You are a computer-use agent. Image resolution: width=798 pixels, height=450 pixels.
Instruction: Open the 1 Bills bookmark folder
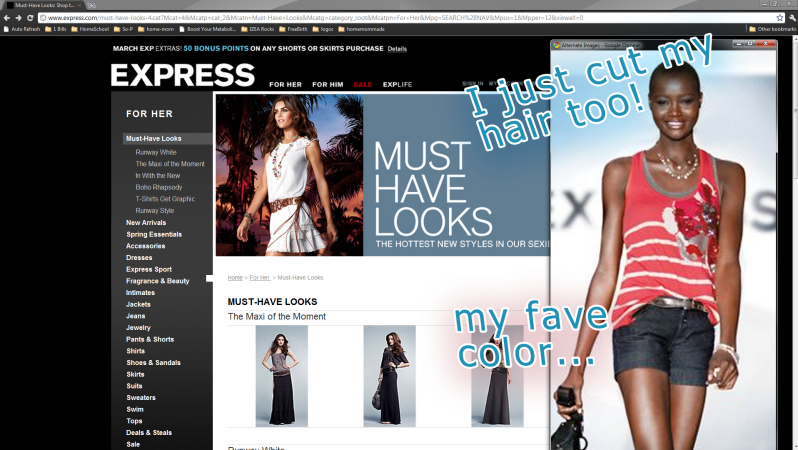click(56, 29)
